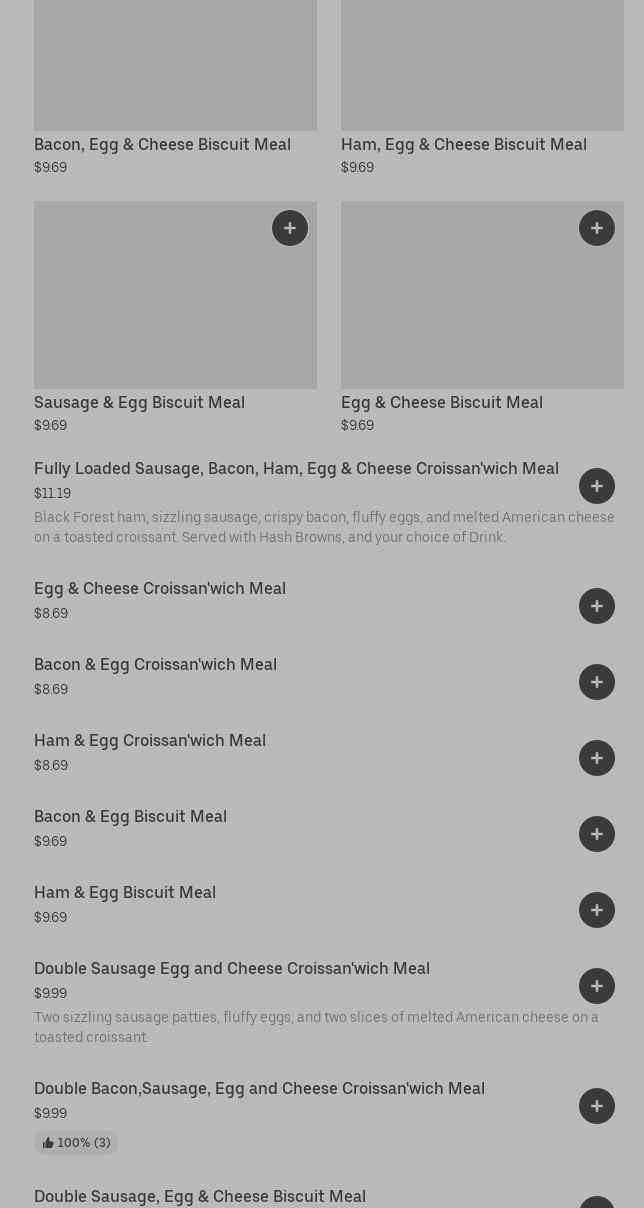Add Ham & Egg Biscuit Meal plus button

coord(597,910)
